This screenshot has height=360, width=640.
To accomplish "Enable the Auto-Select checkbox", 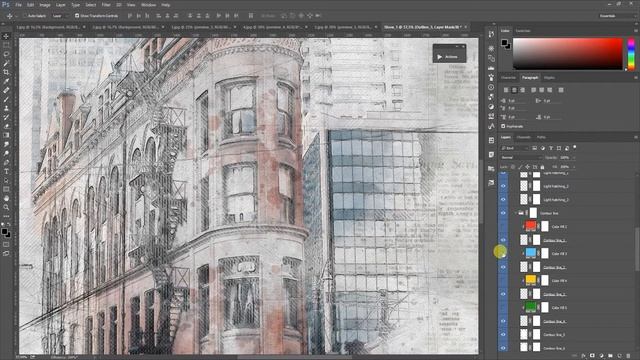I will (x=25, y=16).
